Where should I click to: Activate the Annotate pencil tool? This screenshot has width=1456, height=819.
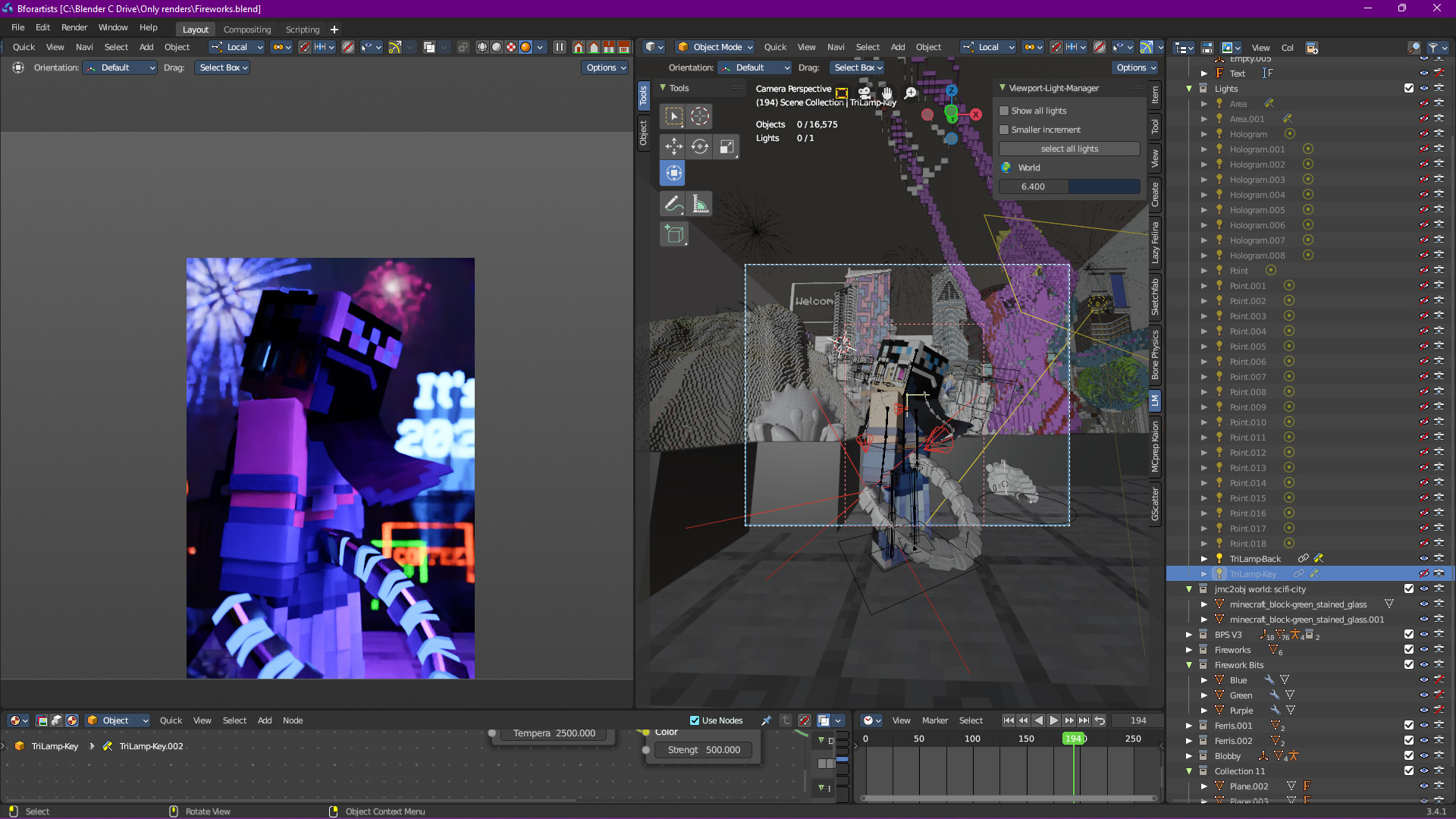(673, 204)
